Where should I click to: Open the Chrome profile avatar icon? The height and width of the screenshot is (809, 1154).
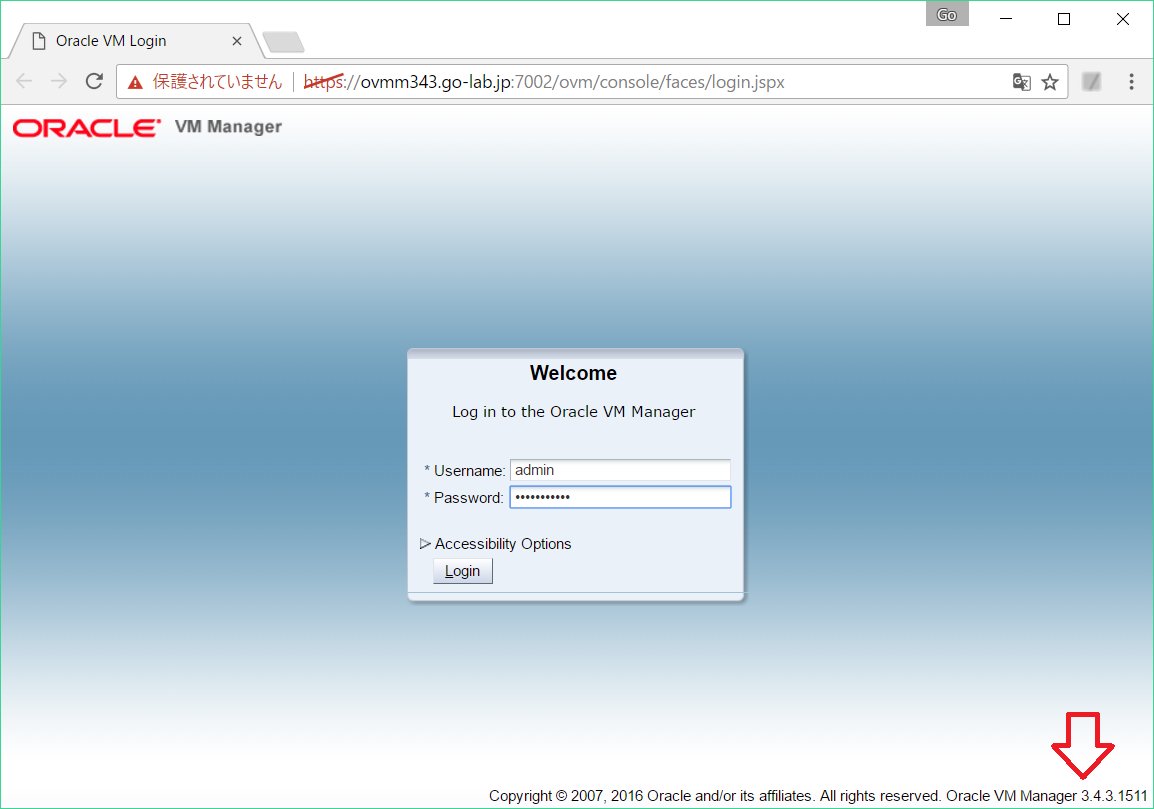coord(1091,82)
